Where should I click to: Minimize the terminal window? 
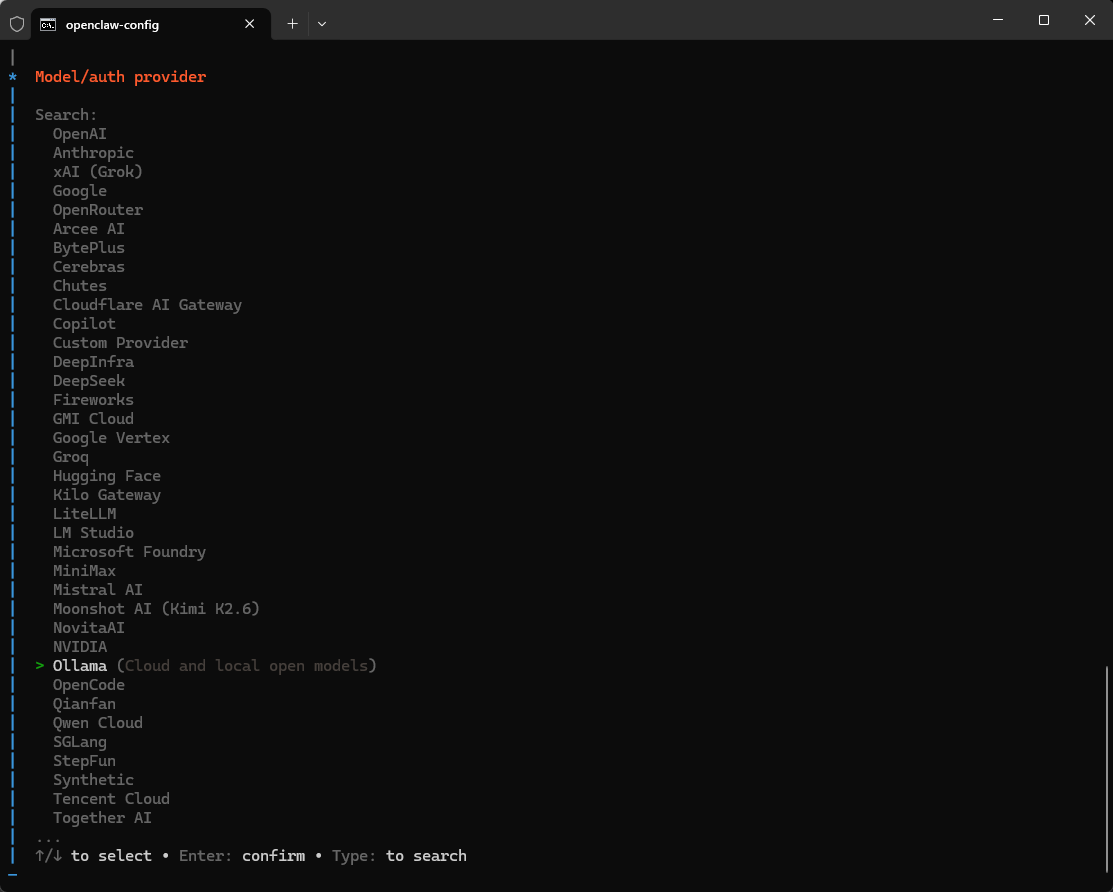pos(997,20)
